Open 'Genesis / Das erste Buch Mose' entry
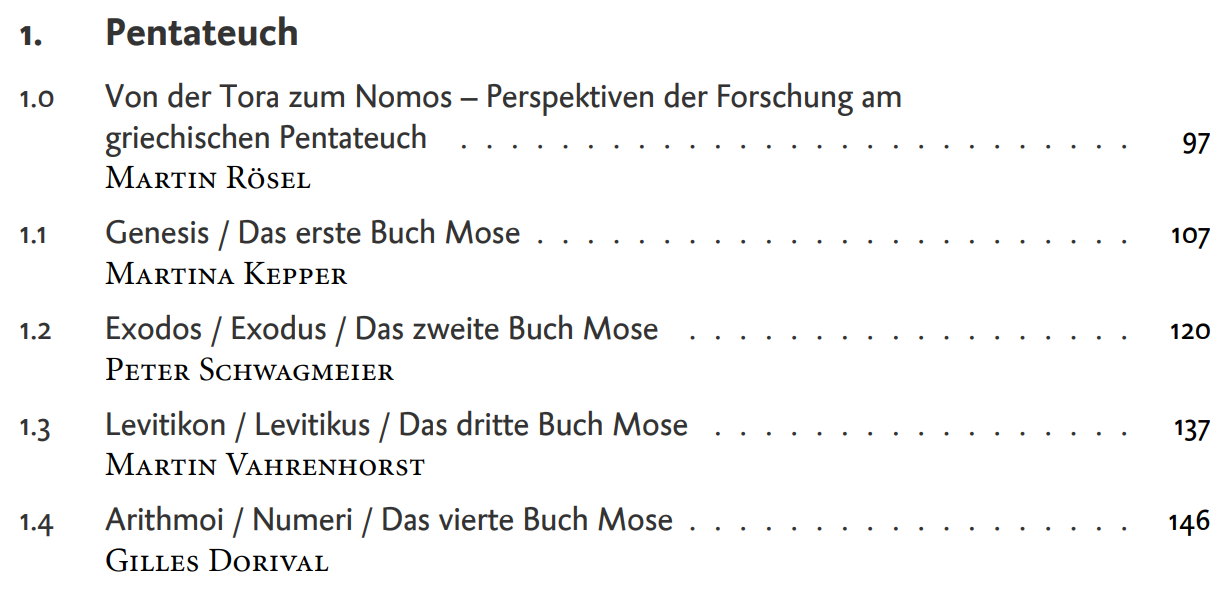 [313, 233]
